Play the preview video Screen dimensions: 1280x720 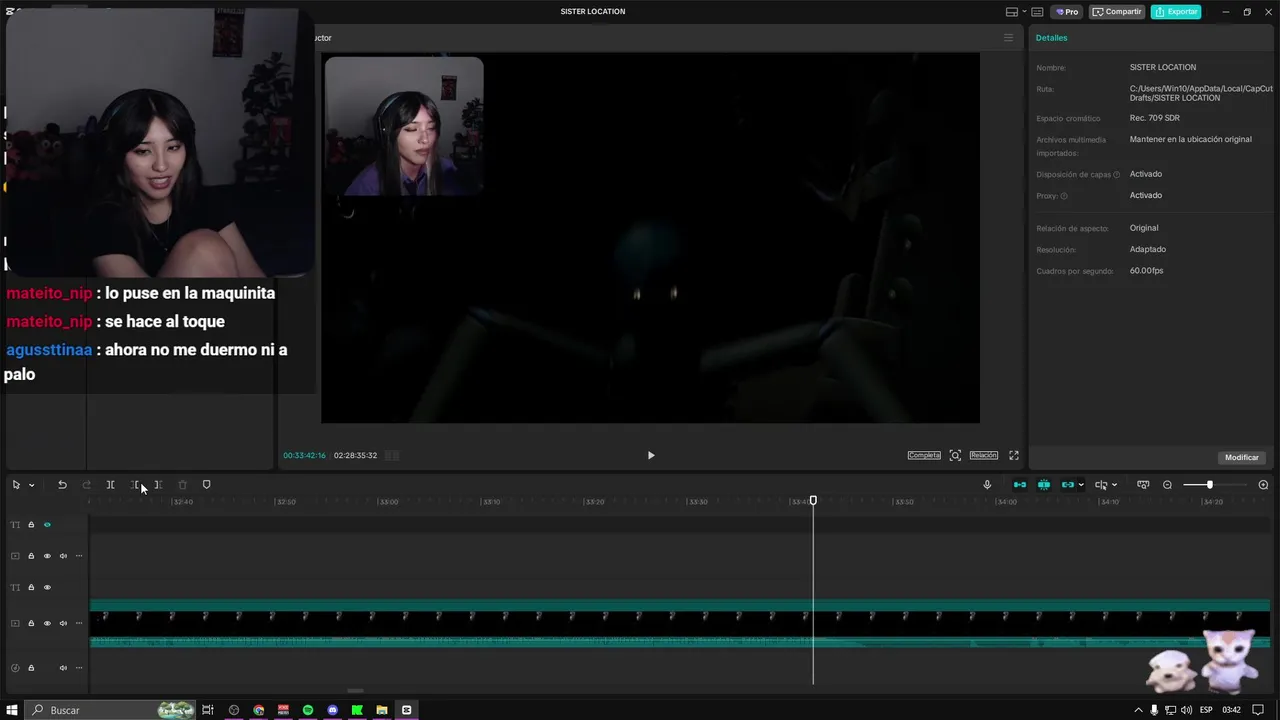(x=651, y=455)
